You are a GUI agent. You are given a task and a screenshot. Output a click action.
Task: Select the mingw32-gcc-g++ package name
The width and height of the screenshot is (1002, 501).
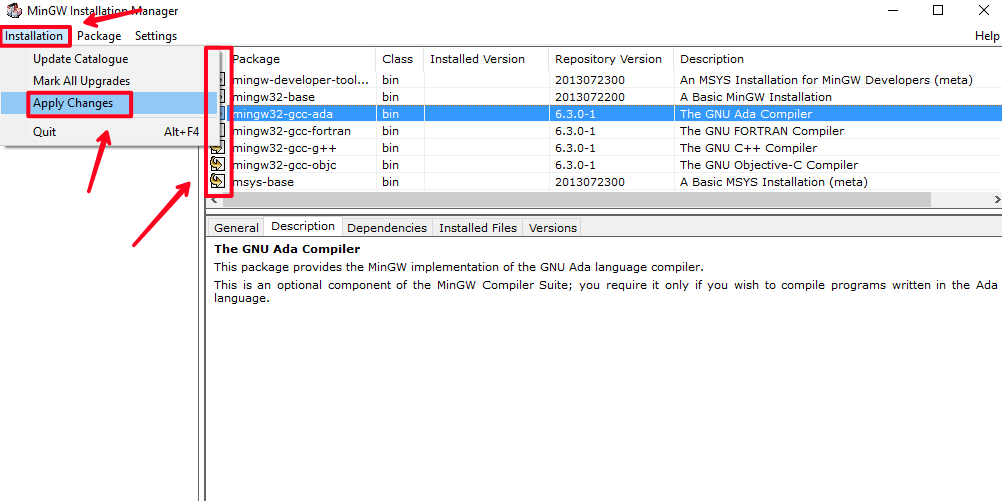coord(284,148)
